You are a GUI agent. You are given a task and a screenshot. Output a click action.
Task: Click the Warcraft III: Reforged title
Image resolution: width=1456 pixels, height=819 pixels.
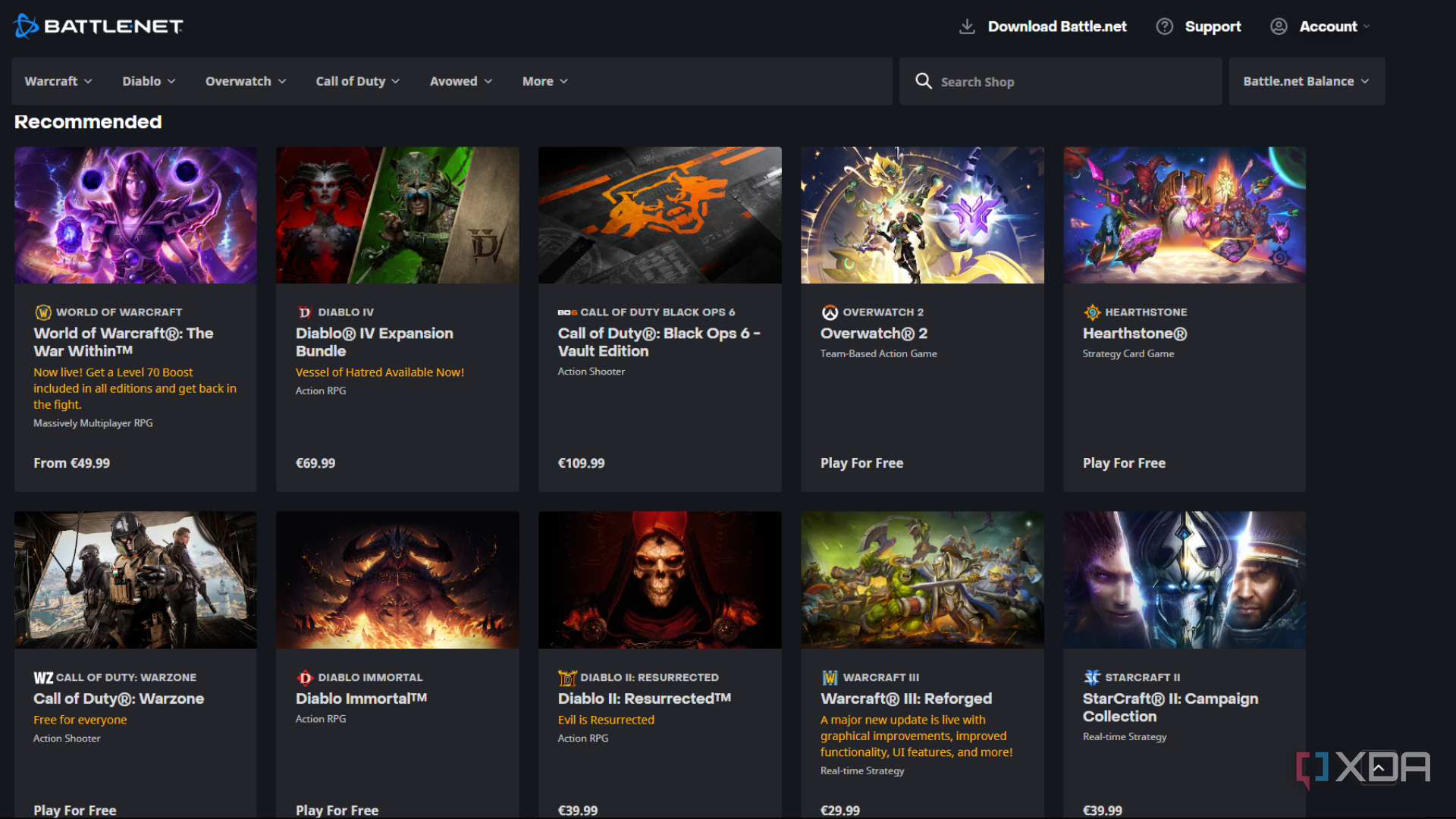pyautogui.click(x=906, y=698)
